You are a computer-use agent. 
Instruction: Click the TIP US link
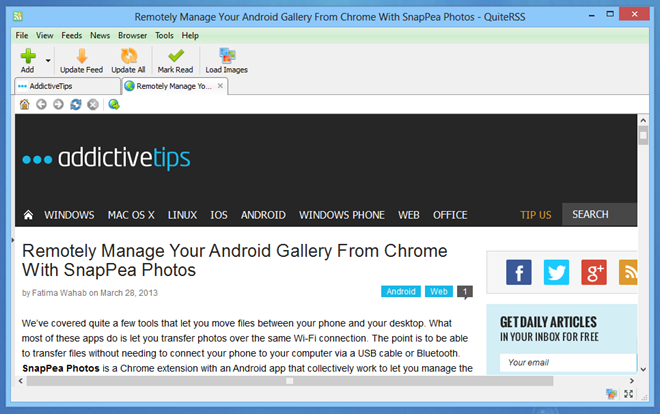535,215
